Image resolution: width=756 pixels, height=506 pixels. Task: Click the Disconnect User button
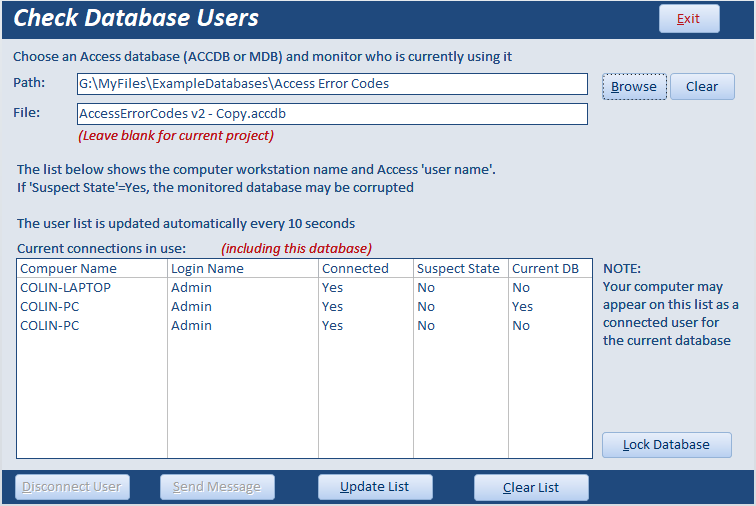72,487
